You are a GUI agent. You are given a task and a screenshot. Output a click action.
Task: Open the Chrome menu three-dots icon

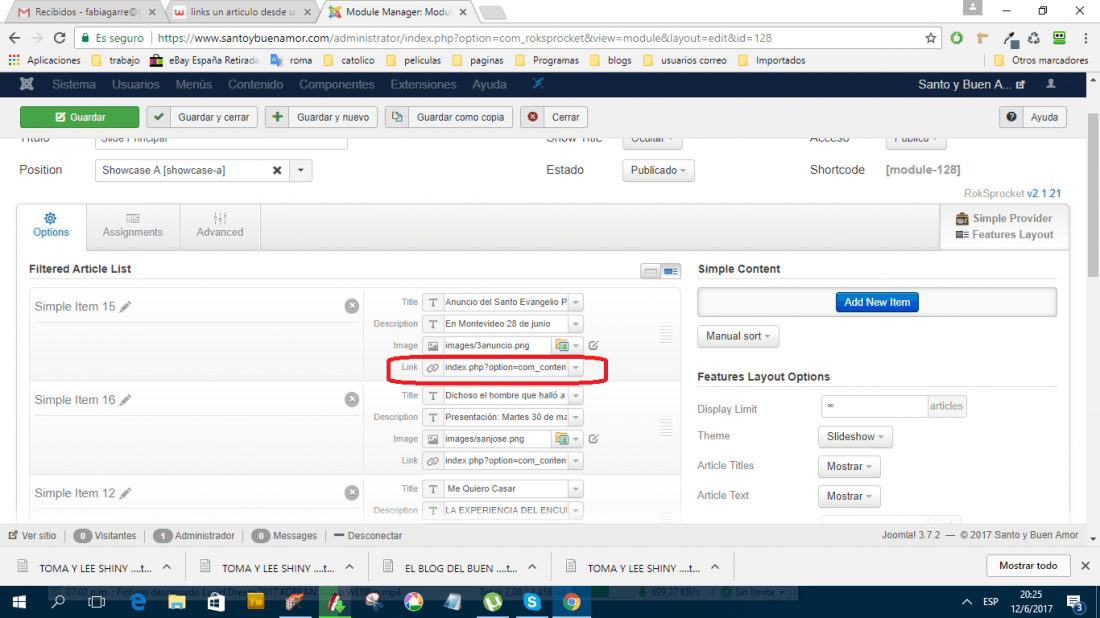click(x=1085, y=38)
